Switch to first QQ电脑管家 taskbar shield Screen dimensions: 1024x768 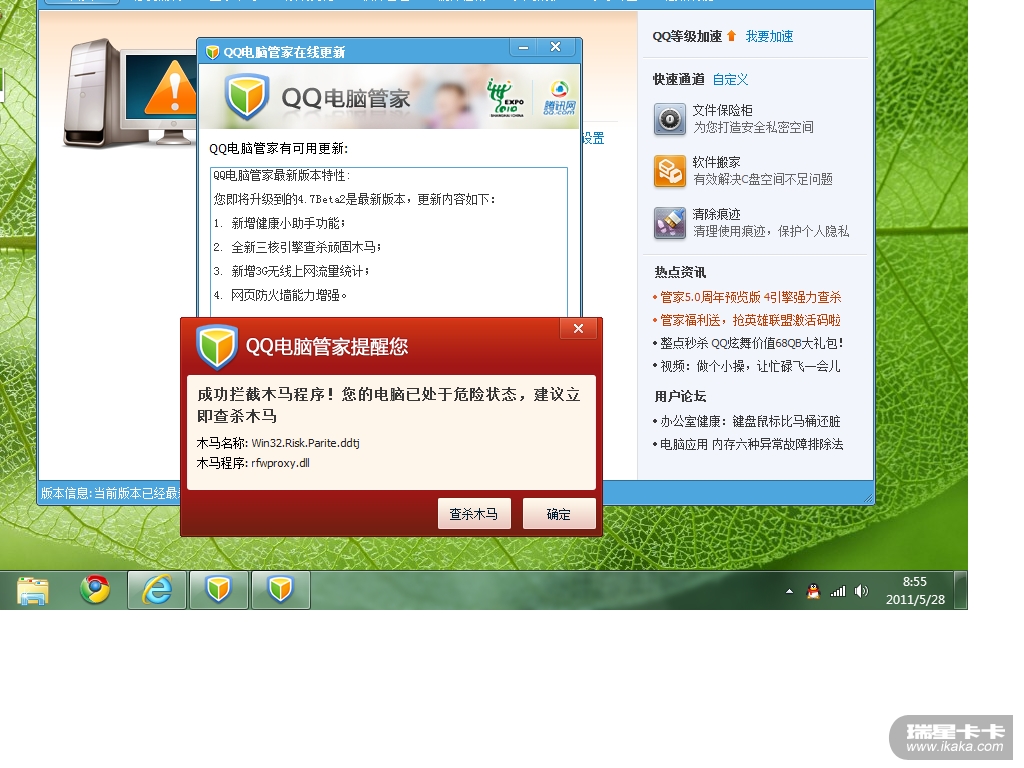point(219,590)
